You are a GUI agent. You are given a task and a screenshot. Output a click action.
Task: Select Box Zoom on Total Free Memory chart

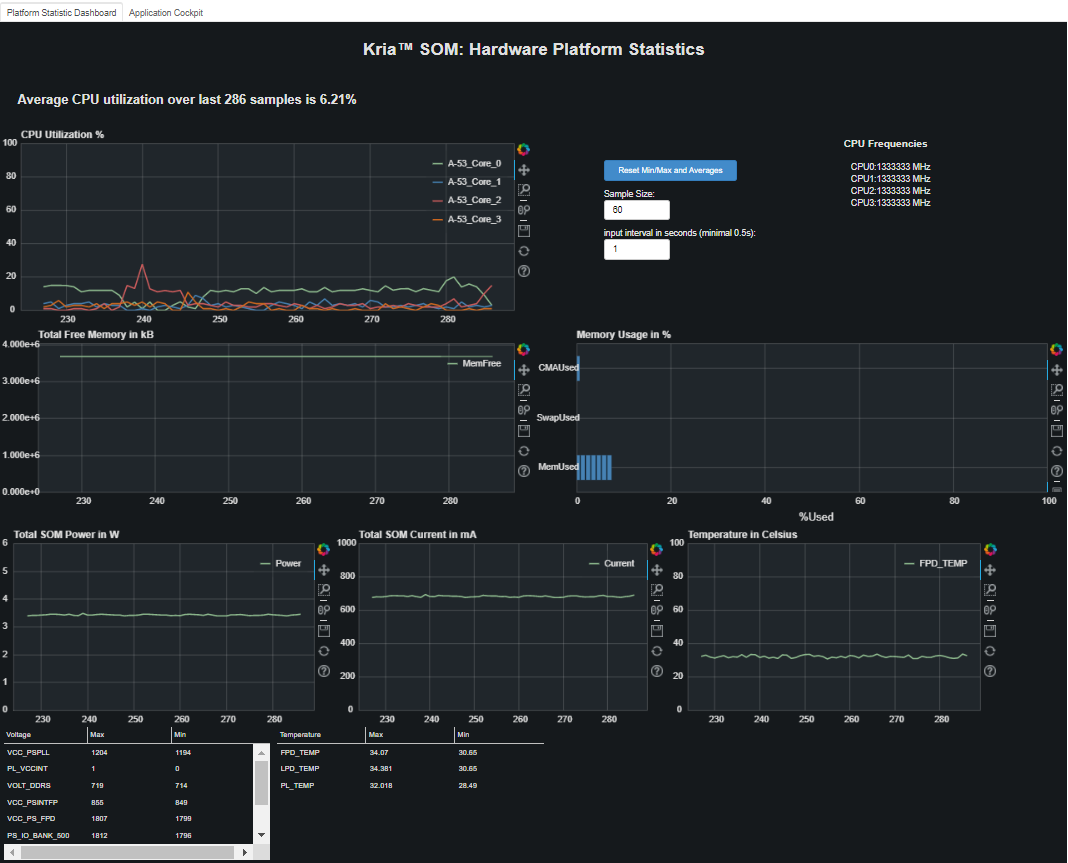tap(523, 390)
